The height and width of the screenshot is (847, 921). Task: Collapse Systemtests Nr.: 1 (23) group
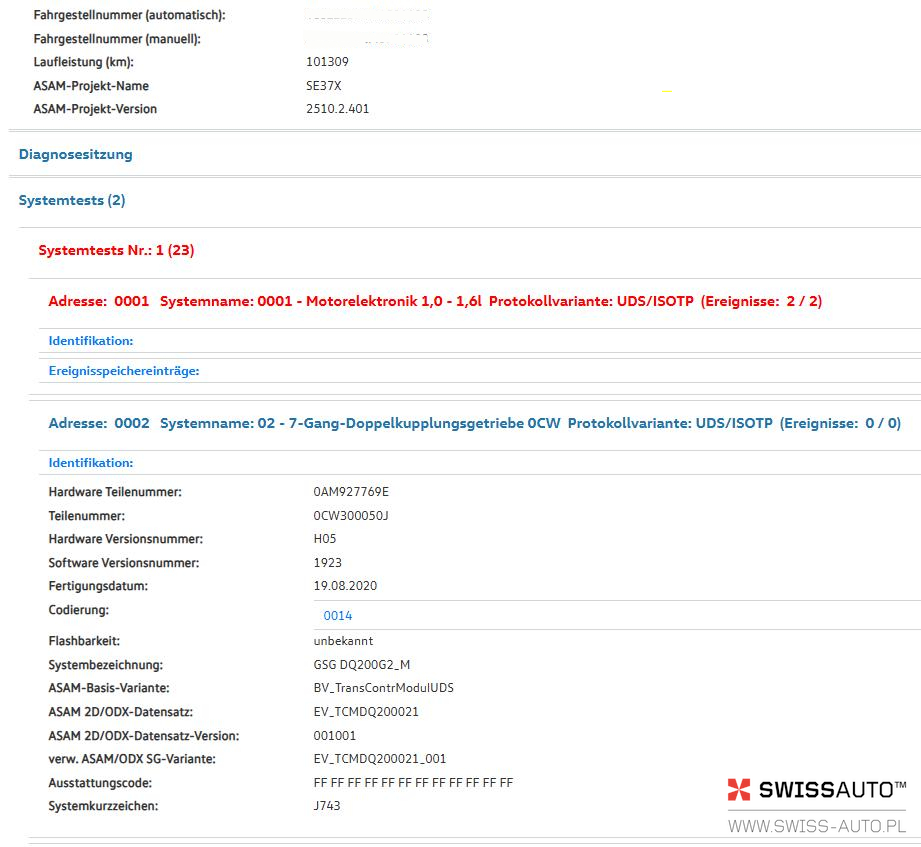tap(116, 250)
